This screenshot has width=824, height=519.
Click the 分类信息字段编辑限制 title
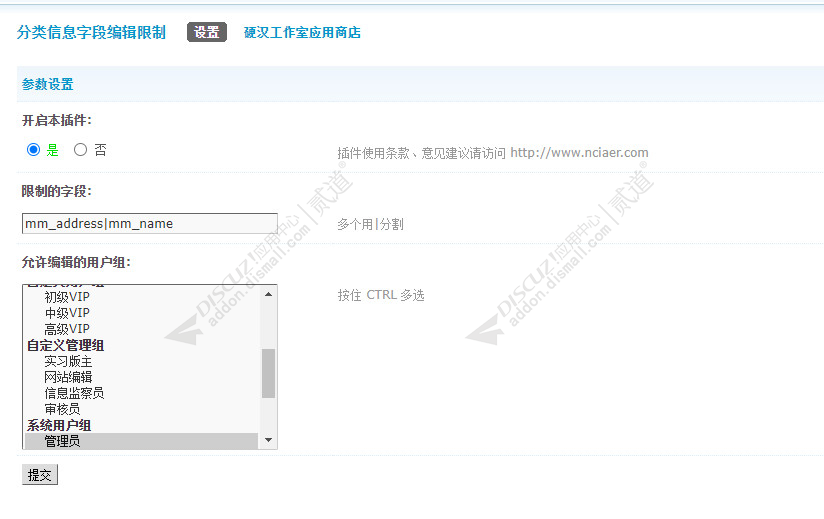click(x=91, y=33)
